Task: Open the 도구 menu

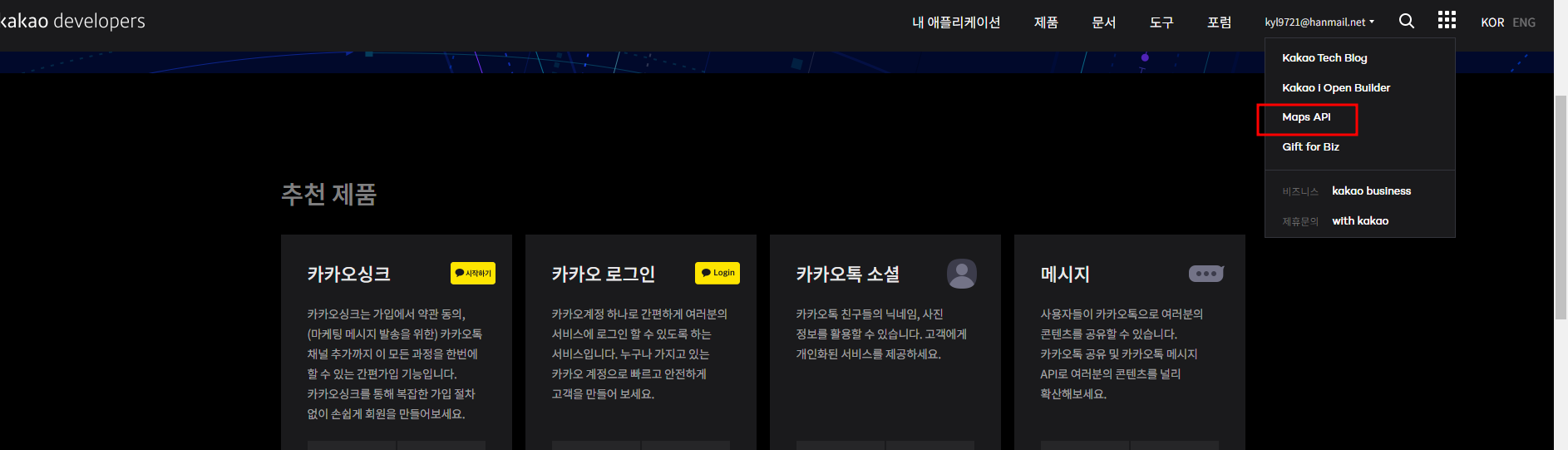Action: 1161,22
